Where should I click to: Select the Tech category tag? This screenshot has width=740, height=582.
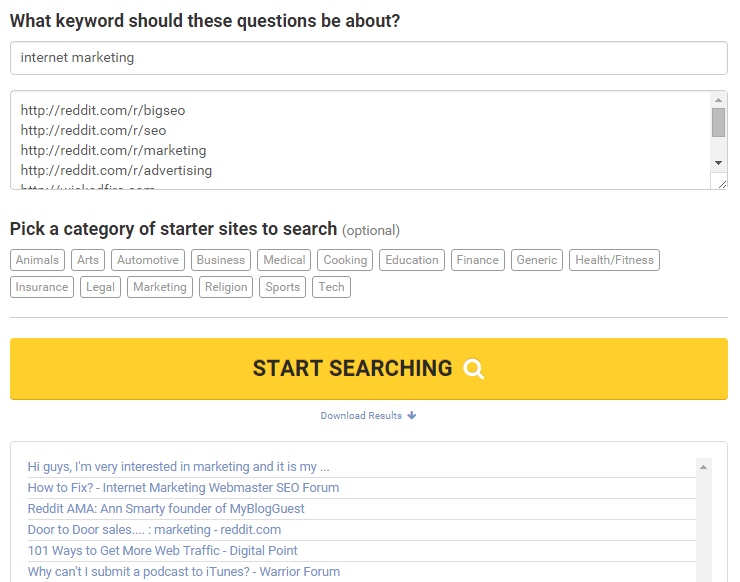click(331, 287)
